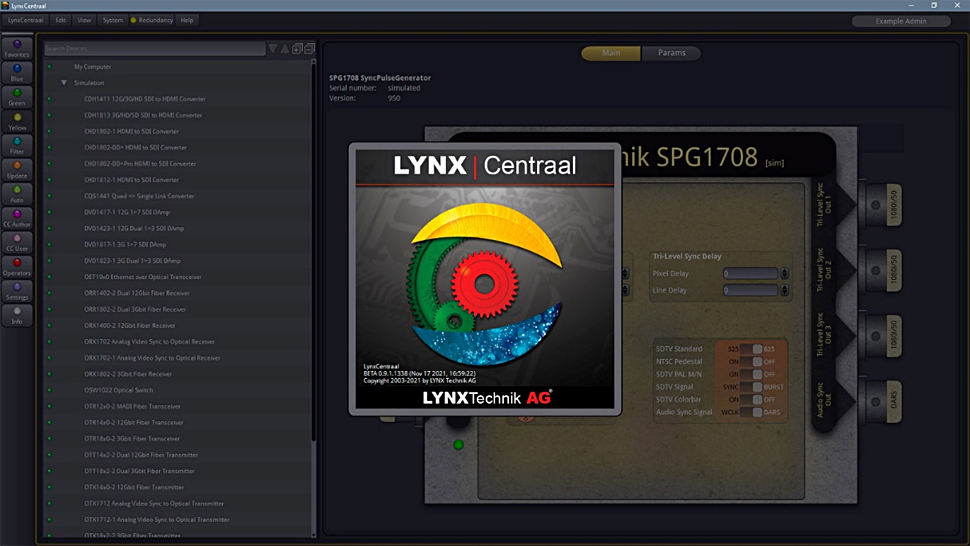Toggle the SDTV Colorbar switch
The width and height of the screenshot is (970, 546).
[x=750, y=399]
